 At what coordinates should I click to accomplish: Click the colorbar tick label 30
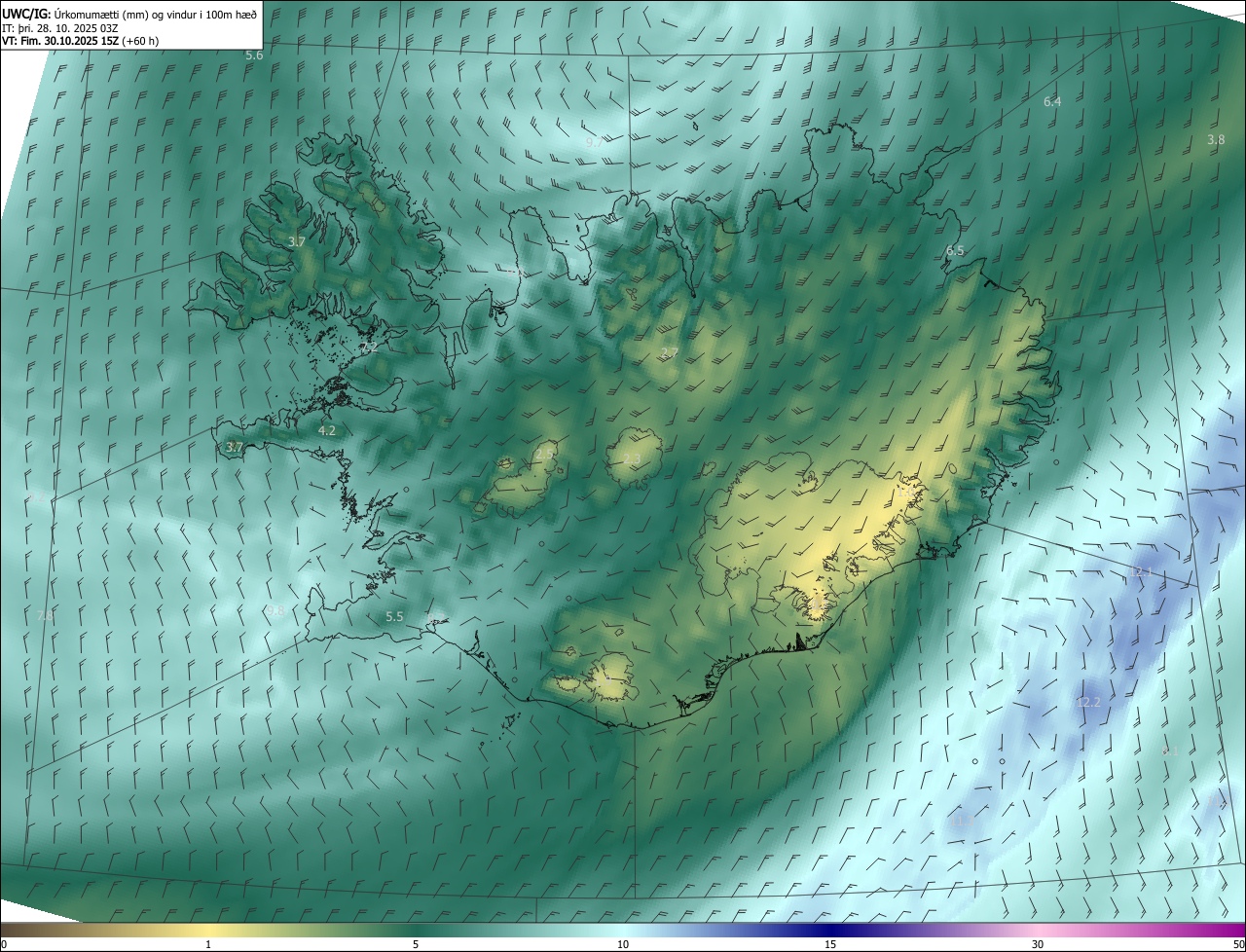point(1038,944)
